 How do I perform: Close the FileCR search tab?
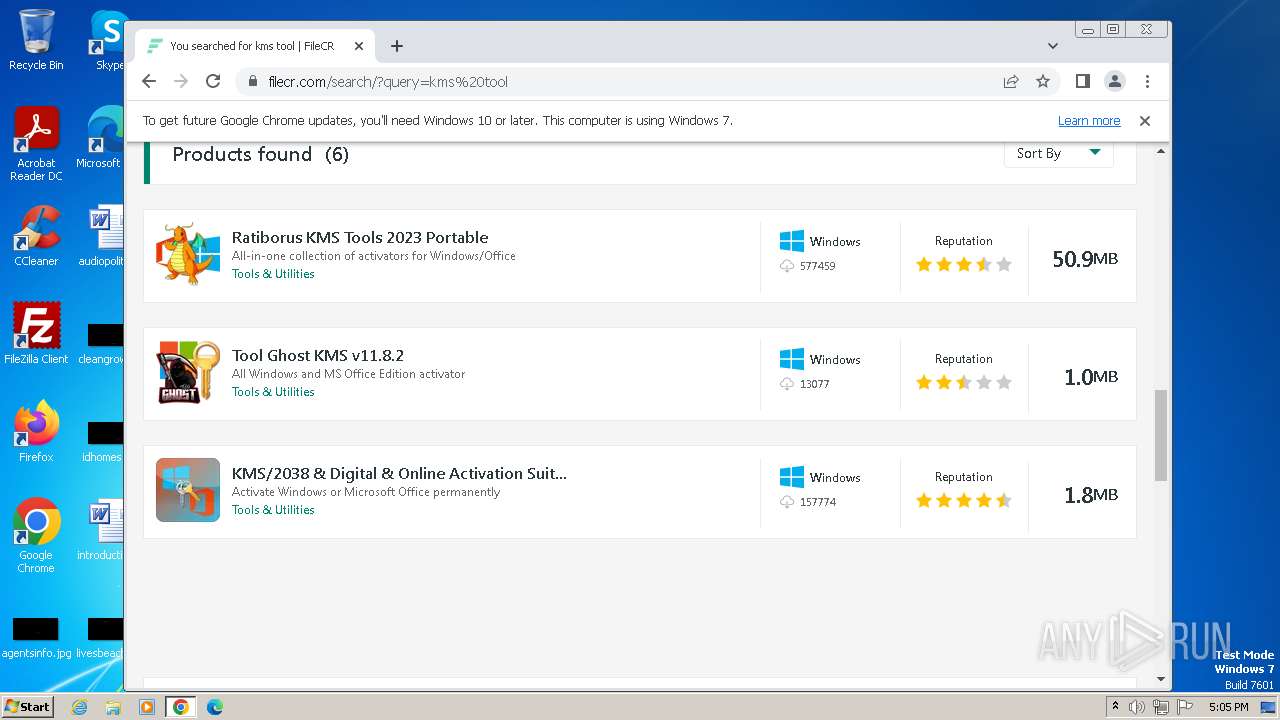pos(359,46)
